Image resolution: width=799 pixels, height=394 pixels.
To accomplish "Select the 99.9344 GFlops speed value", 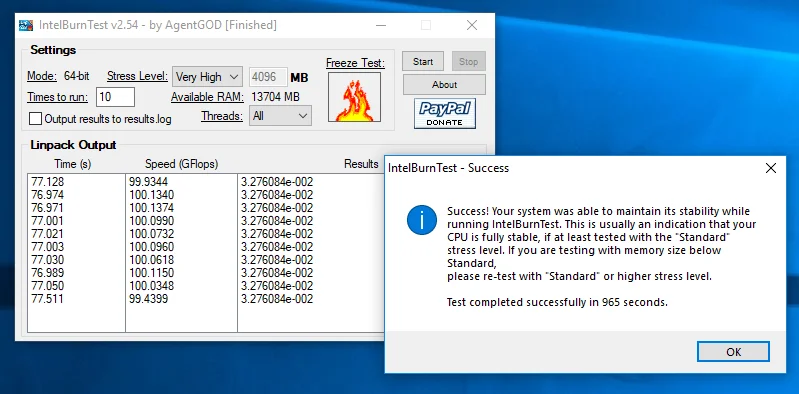I will click(x=148, y=182).
